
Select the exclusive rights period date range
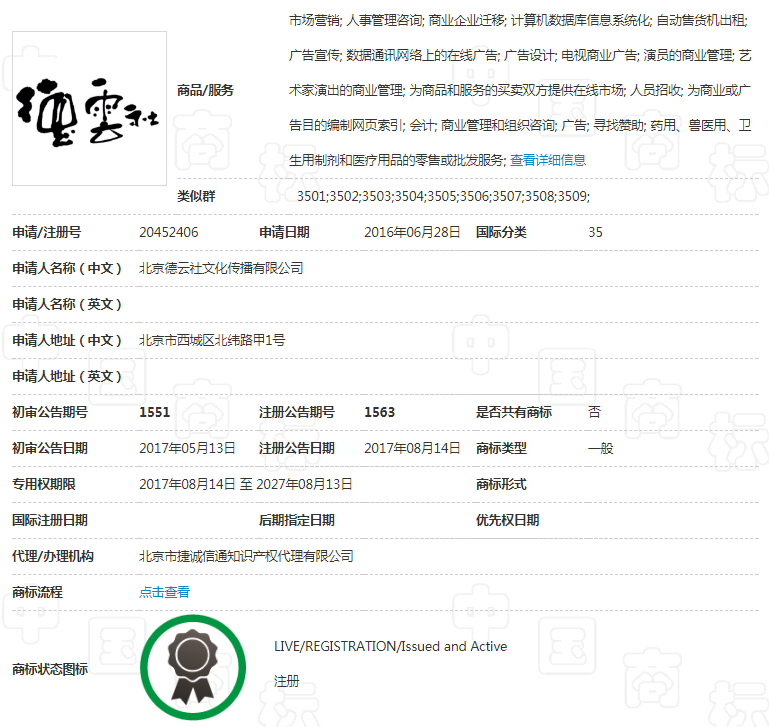point(246,484)
